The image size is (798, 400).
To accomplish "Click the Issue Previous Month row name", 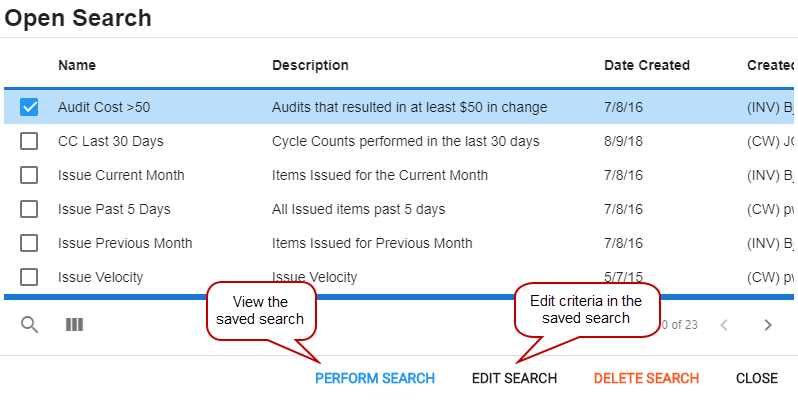I will coord(125,243).
